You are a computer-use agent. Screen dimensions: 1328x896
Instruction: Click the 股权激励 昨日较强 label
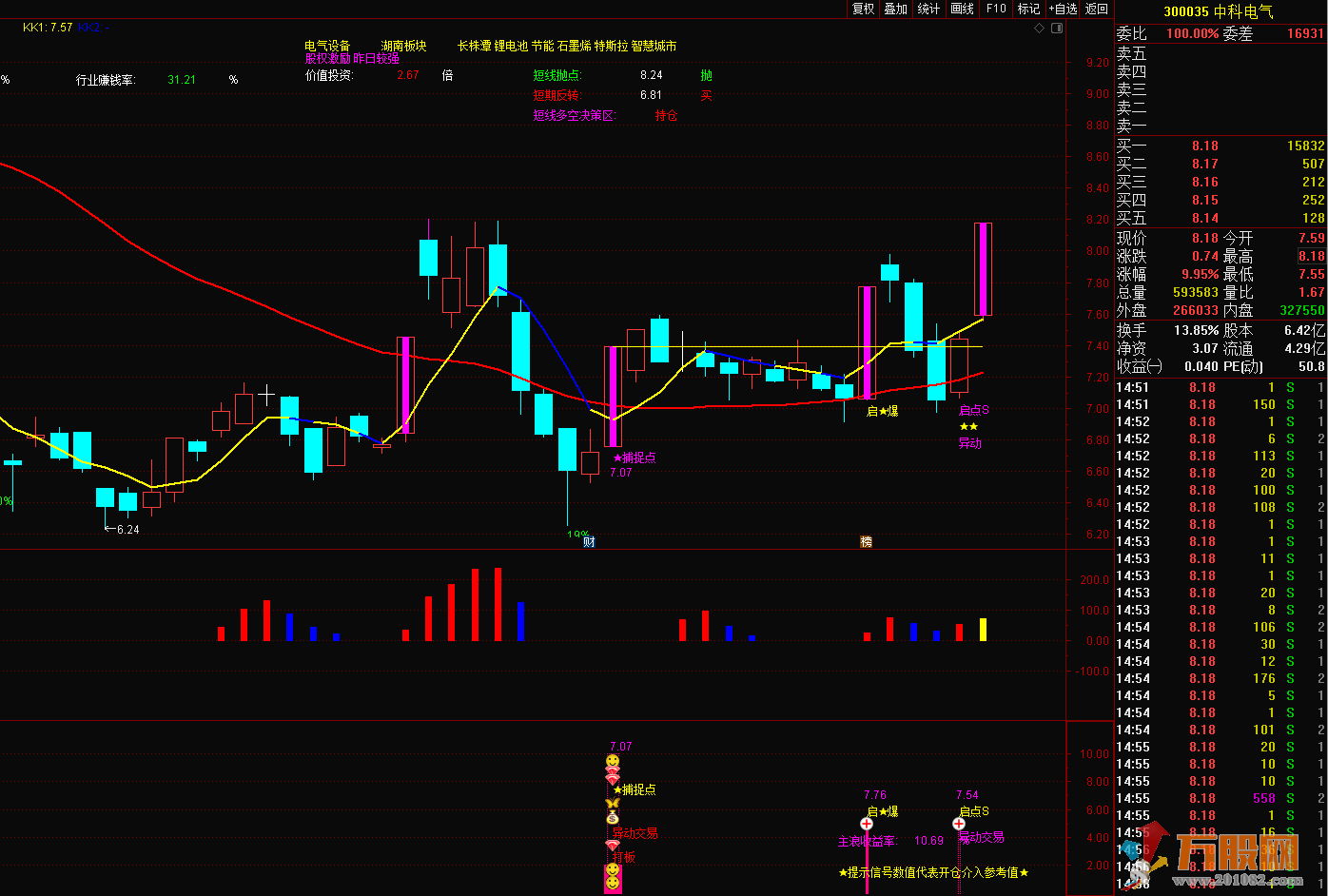pyautogui.click(x=352, y=59)
